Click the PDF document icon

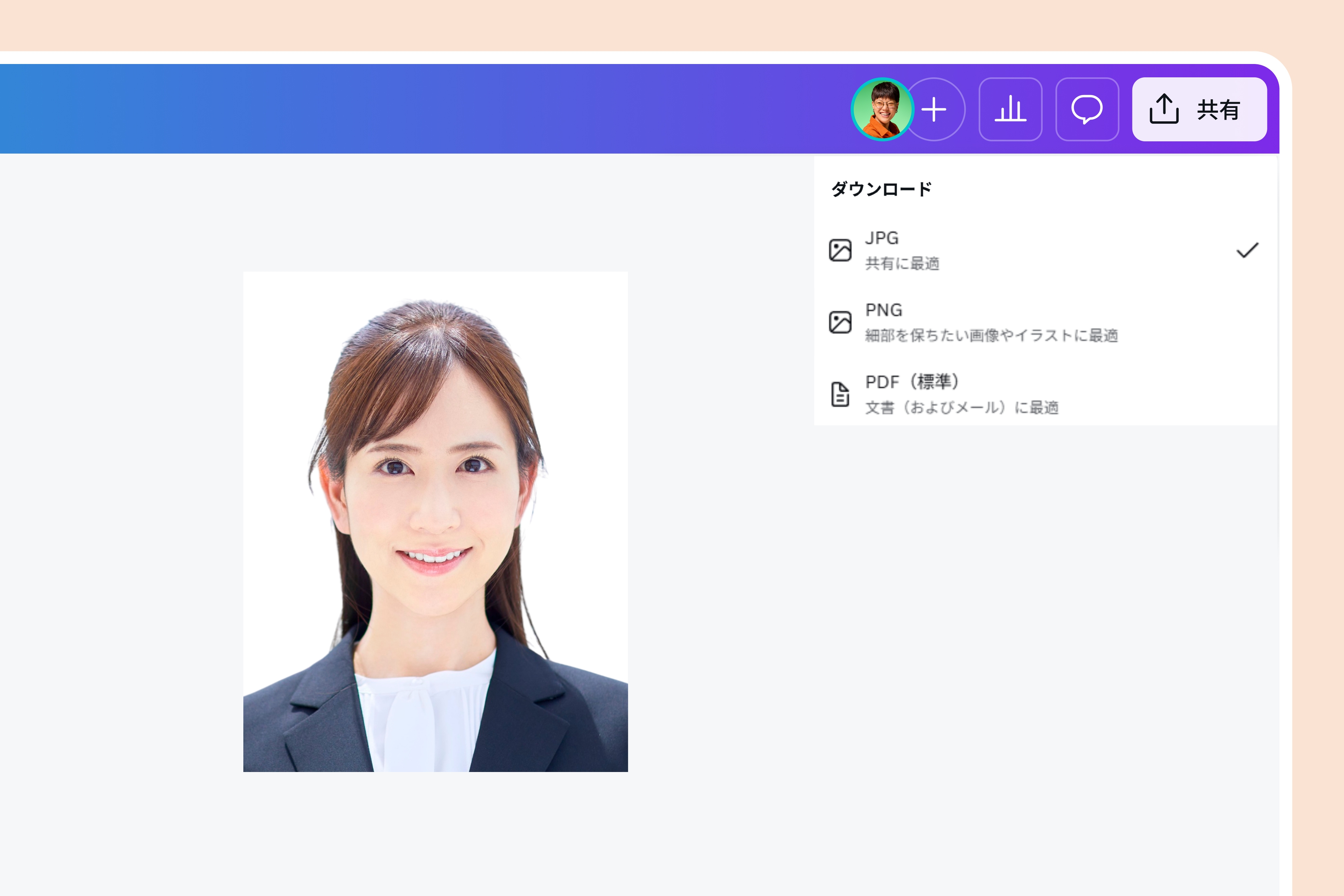tap(840, 394)
